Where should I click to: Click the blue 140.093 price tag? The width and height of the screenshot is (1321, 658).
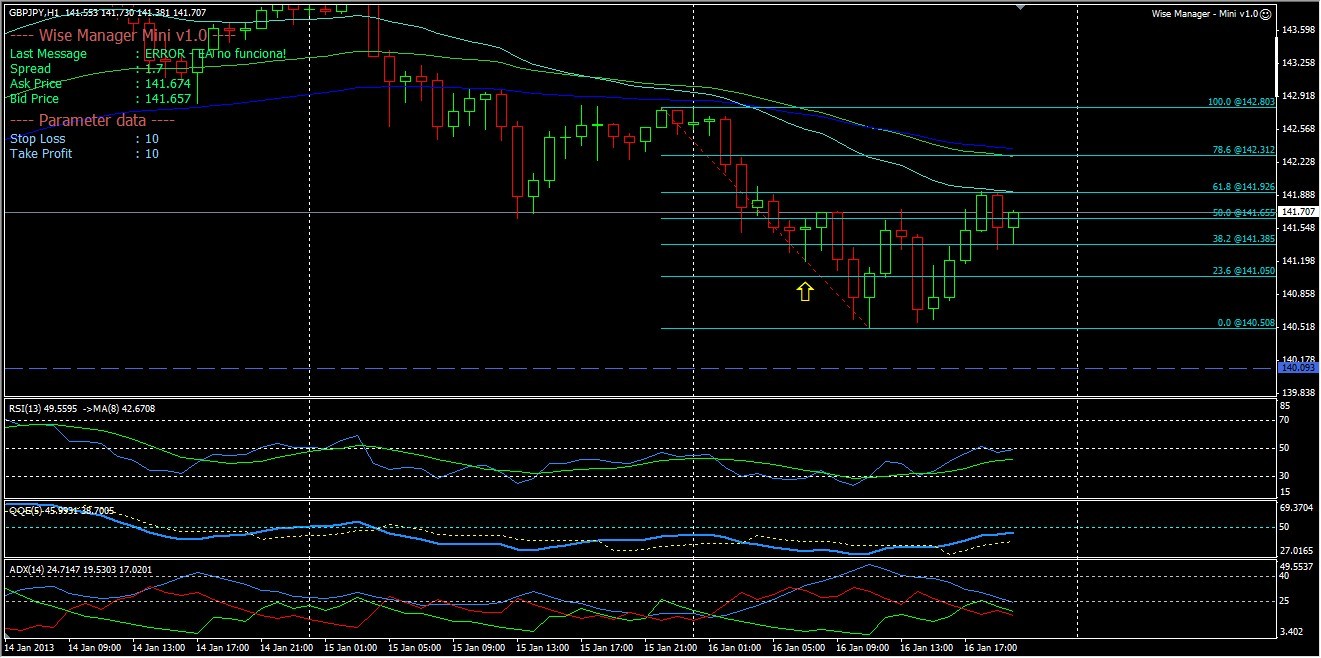coord(1297,369)
